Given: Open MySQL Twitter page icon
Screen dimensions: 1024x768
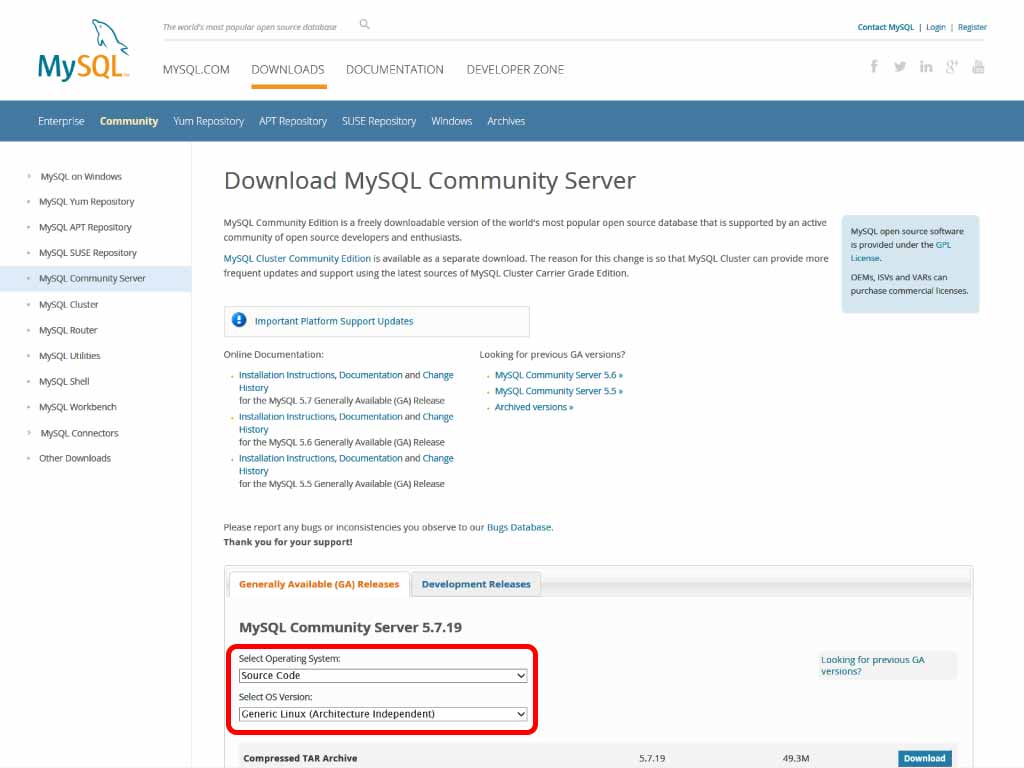Looking at the screenshot, I should coord(900,67).
